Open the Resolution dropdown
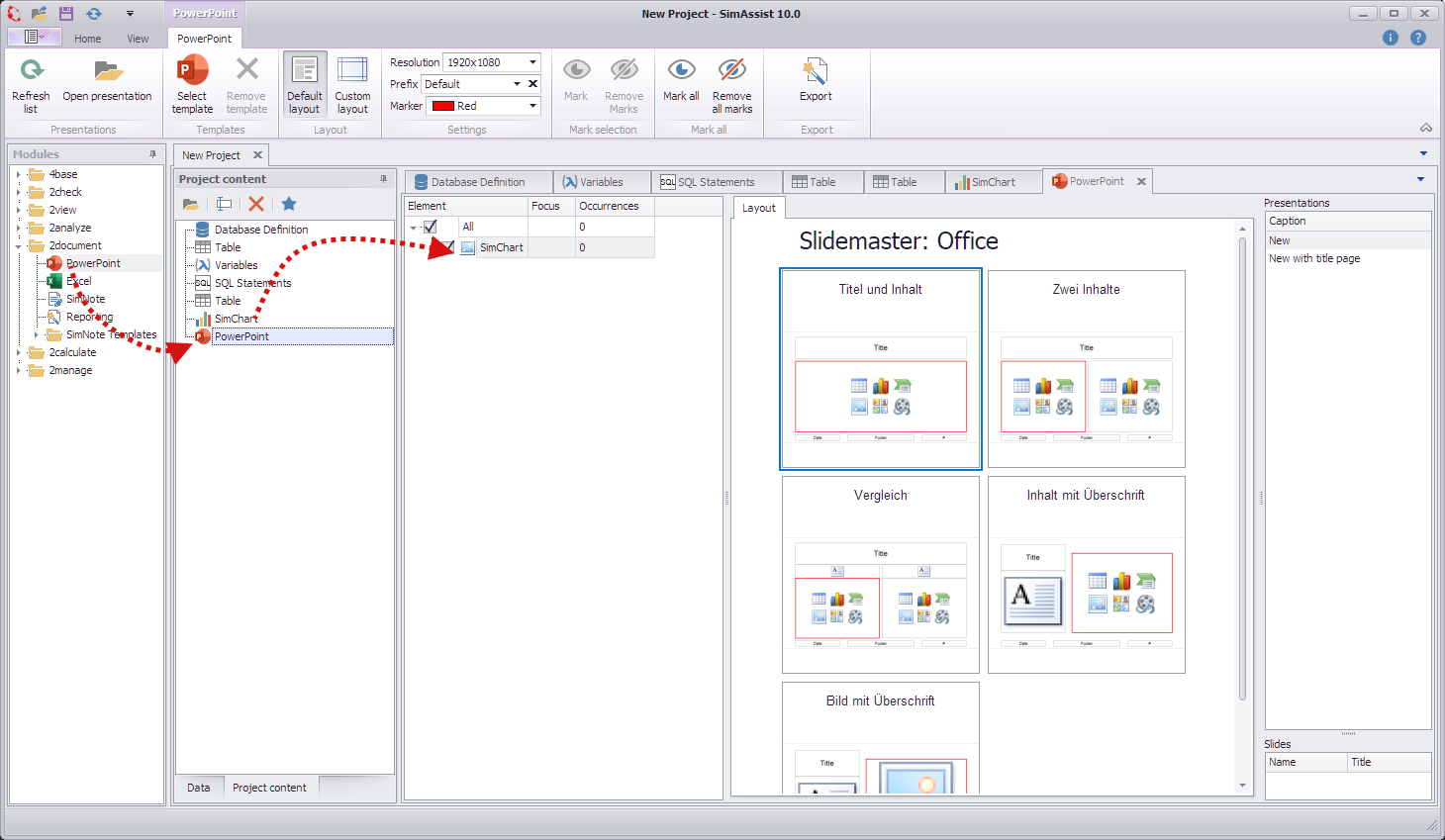1445x840 pixels. [532, 61]
